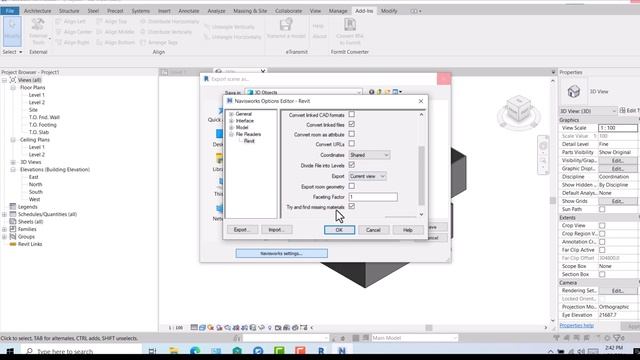Switch to the Architecture ribbon tab
Viewport: 640px width, 360px height.
coord(38,11)
